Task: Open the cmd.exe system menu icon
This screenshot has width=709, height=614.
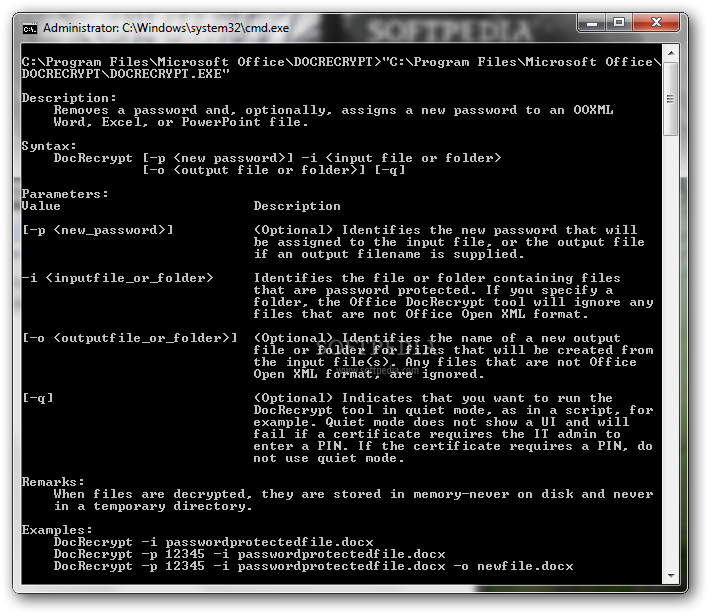Action: (x=29, y=29)
